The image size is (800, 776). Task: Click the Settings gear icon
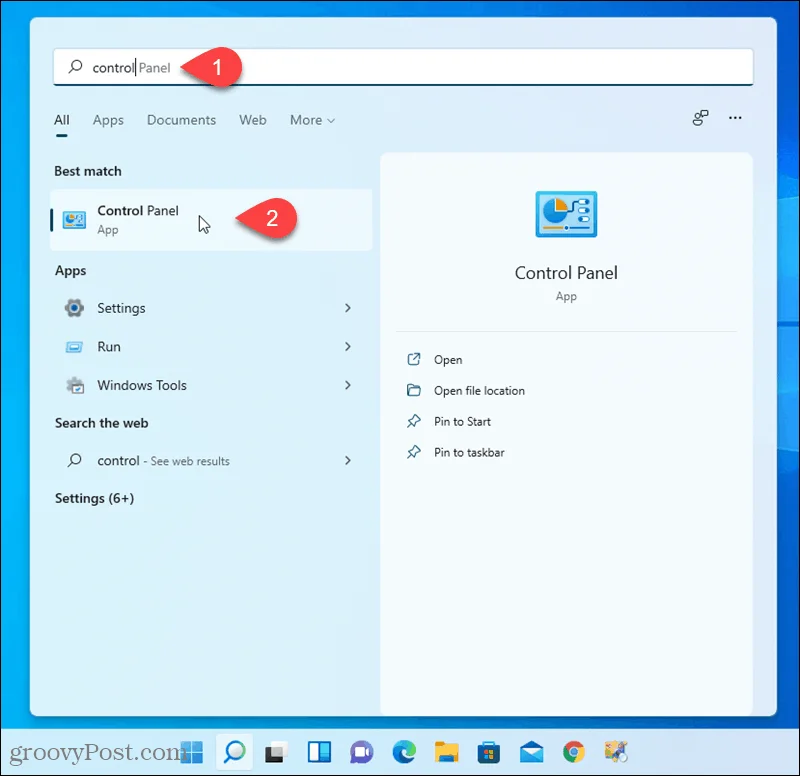click(x=74, y=308)
